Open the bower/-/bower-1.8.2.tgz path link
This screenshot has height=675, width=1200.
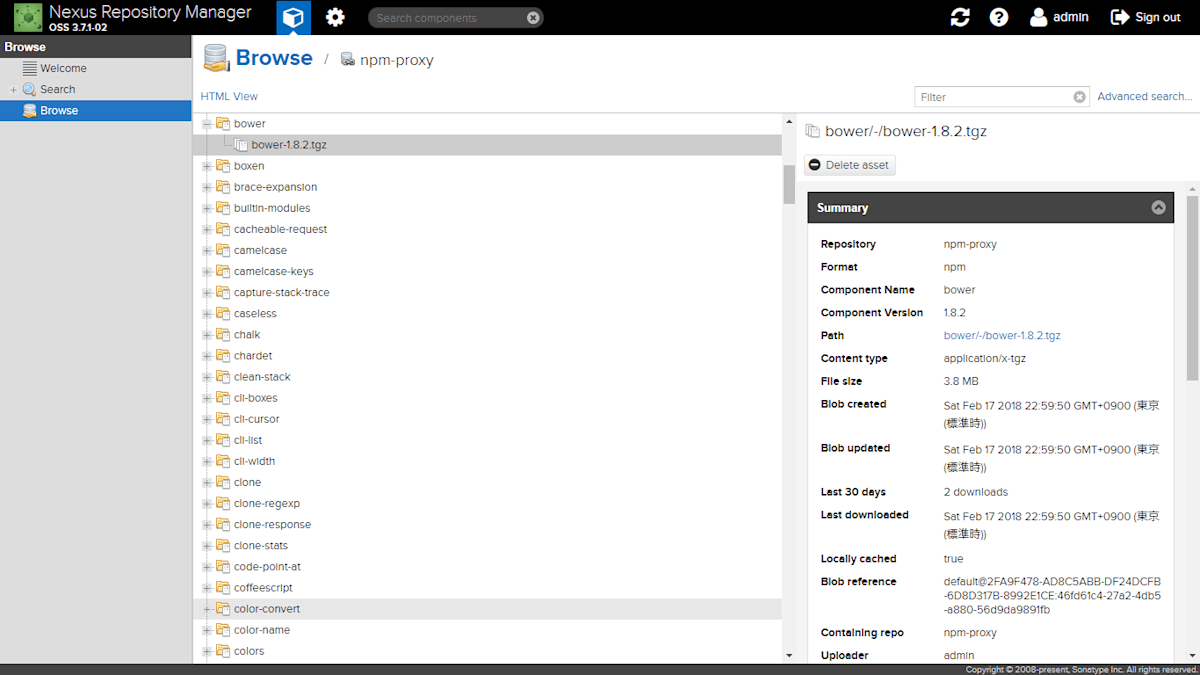click(x=1002, y=336)
